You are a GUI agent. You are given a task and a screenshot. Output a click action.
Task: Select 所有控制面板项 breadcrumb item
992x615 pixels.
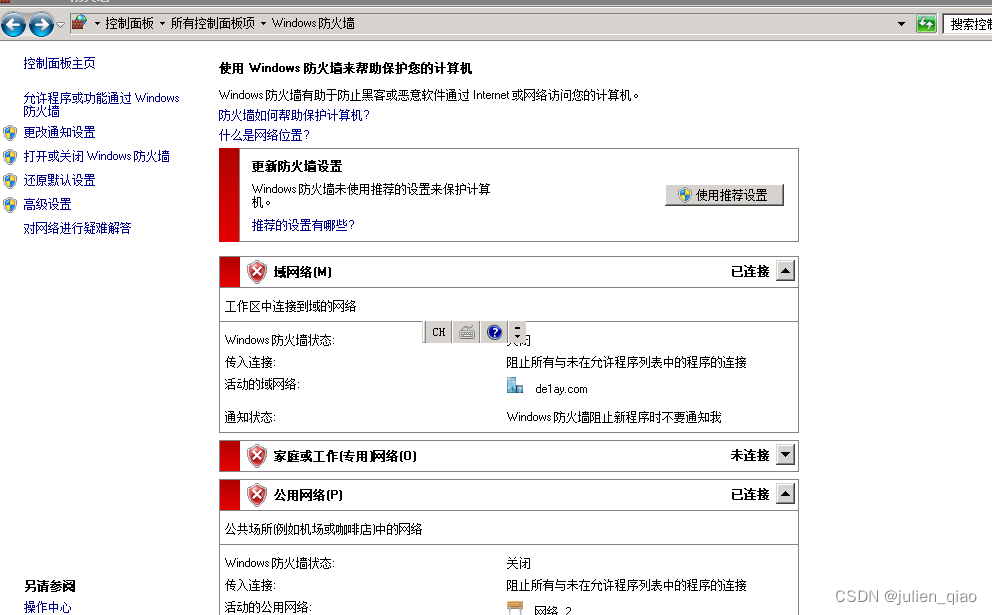point(213,23)
